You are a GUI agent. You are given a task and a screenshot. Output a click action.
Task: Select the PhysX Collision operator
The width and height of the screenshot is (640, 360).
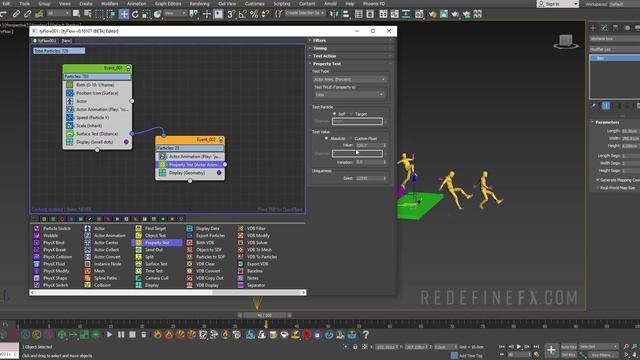pyautogui.click(x=57, y=257)
